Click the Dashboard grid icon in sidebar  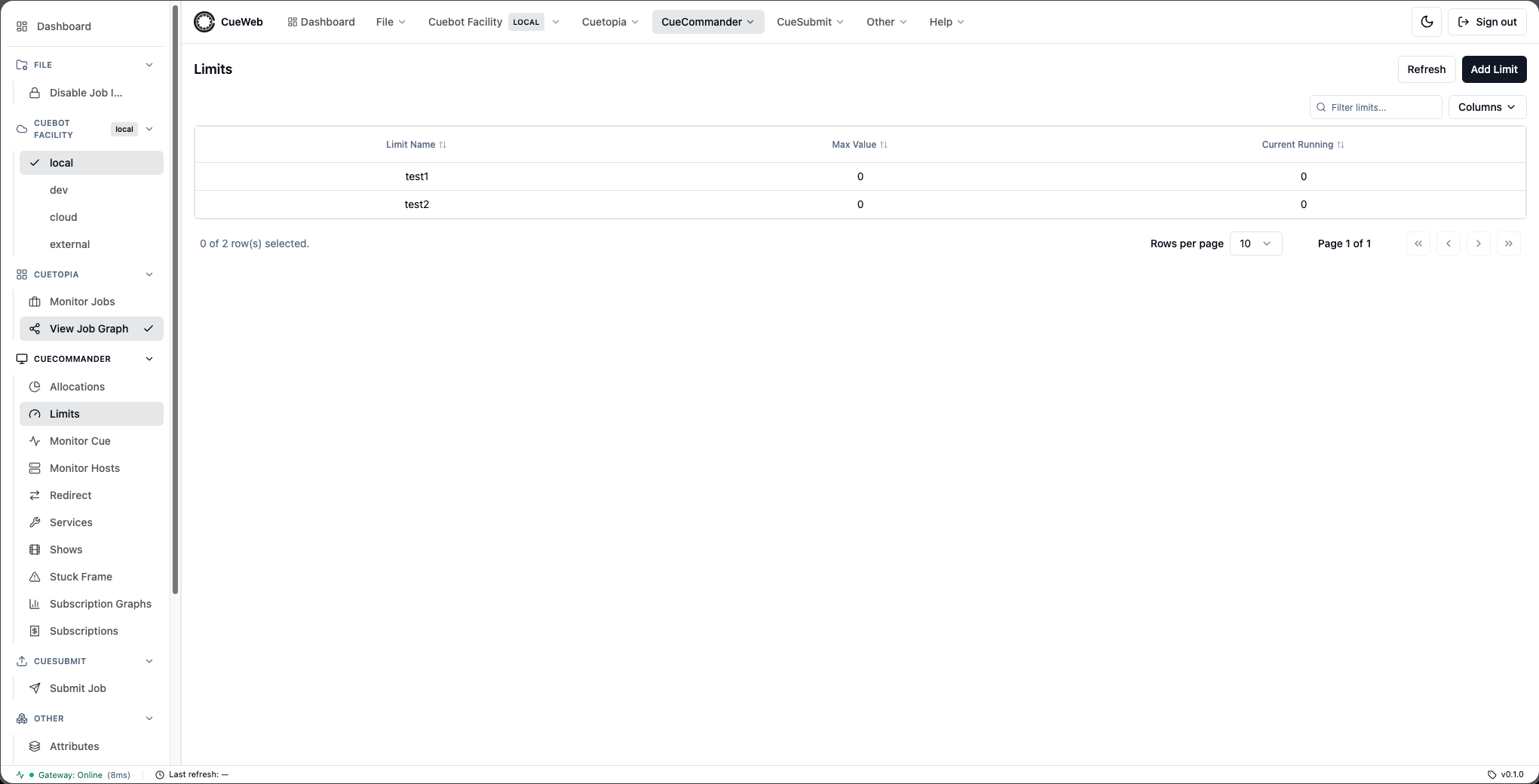[x=22, y=26]
